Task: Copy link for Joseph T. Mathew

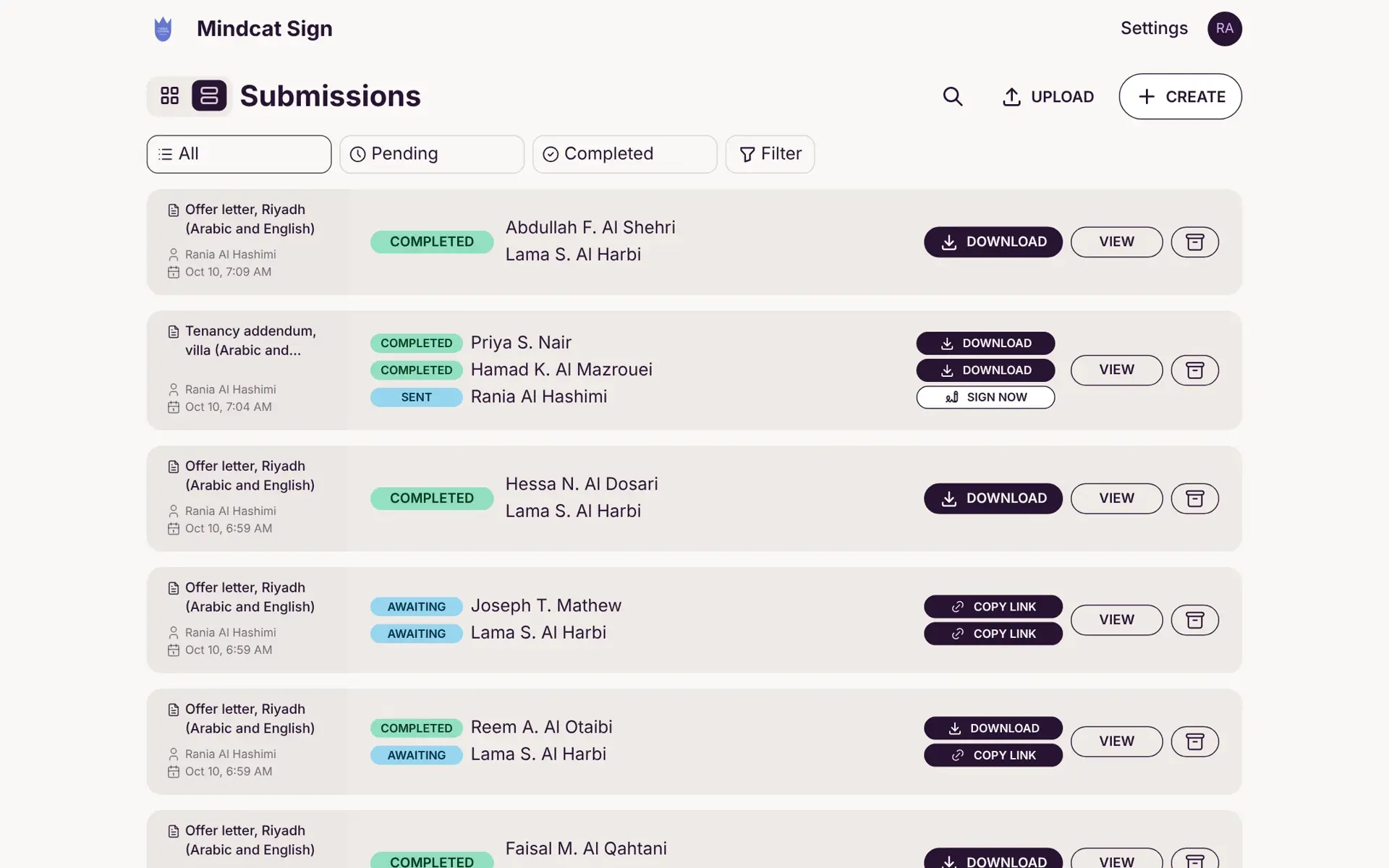Action: (x=993, y=607)
